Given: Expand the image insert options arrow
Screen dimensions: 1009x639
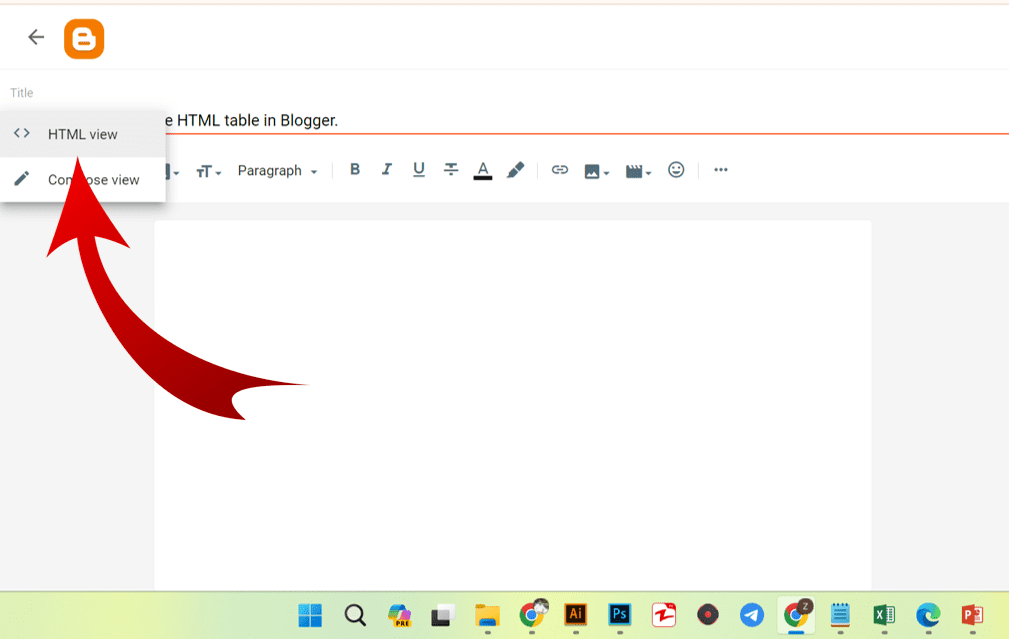Looking at the screenshot, I should pyautogui.click(x=606, y=172).
